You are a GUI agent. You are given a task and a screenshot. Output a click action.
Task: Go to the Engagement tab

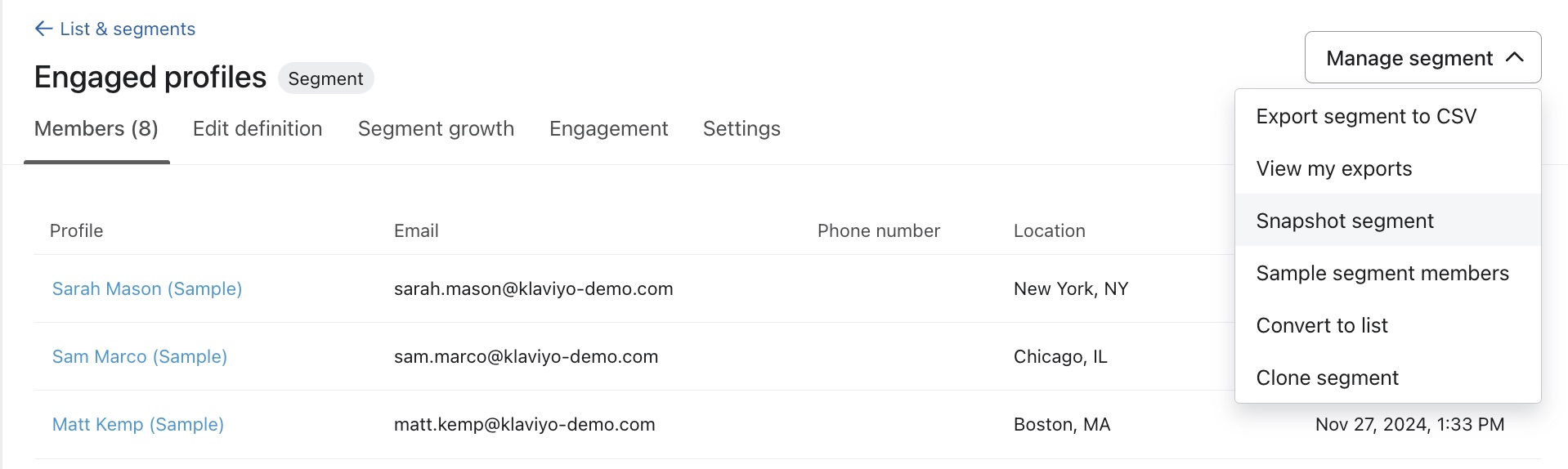[x=608, y=129]
